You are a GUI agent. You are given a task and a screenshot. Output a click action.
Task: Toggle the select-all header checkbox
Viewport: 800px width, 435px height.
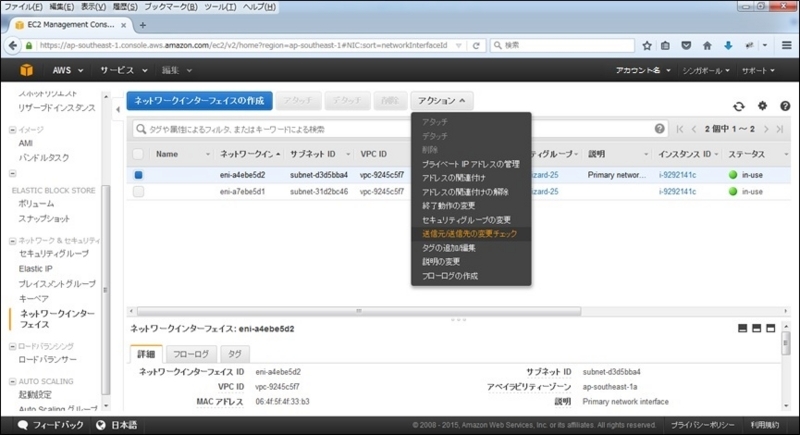(138, 154)
